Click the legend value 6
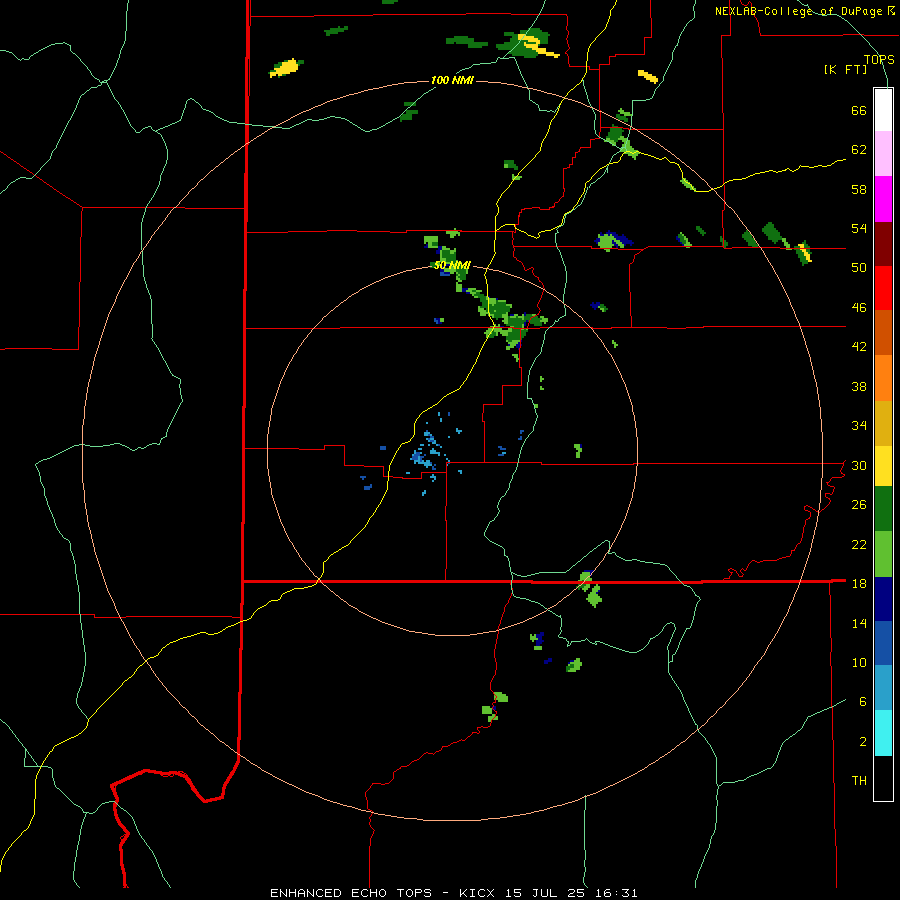This screenshot has height=900, width=900. click(x=862, y=701)
